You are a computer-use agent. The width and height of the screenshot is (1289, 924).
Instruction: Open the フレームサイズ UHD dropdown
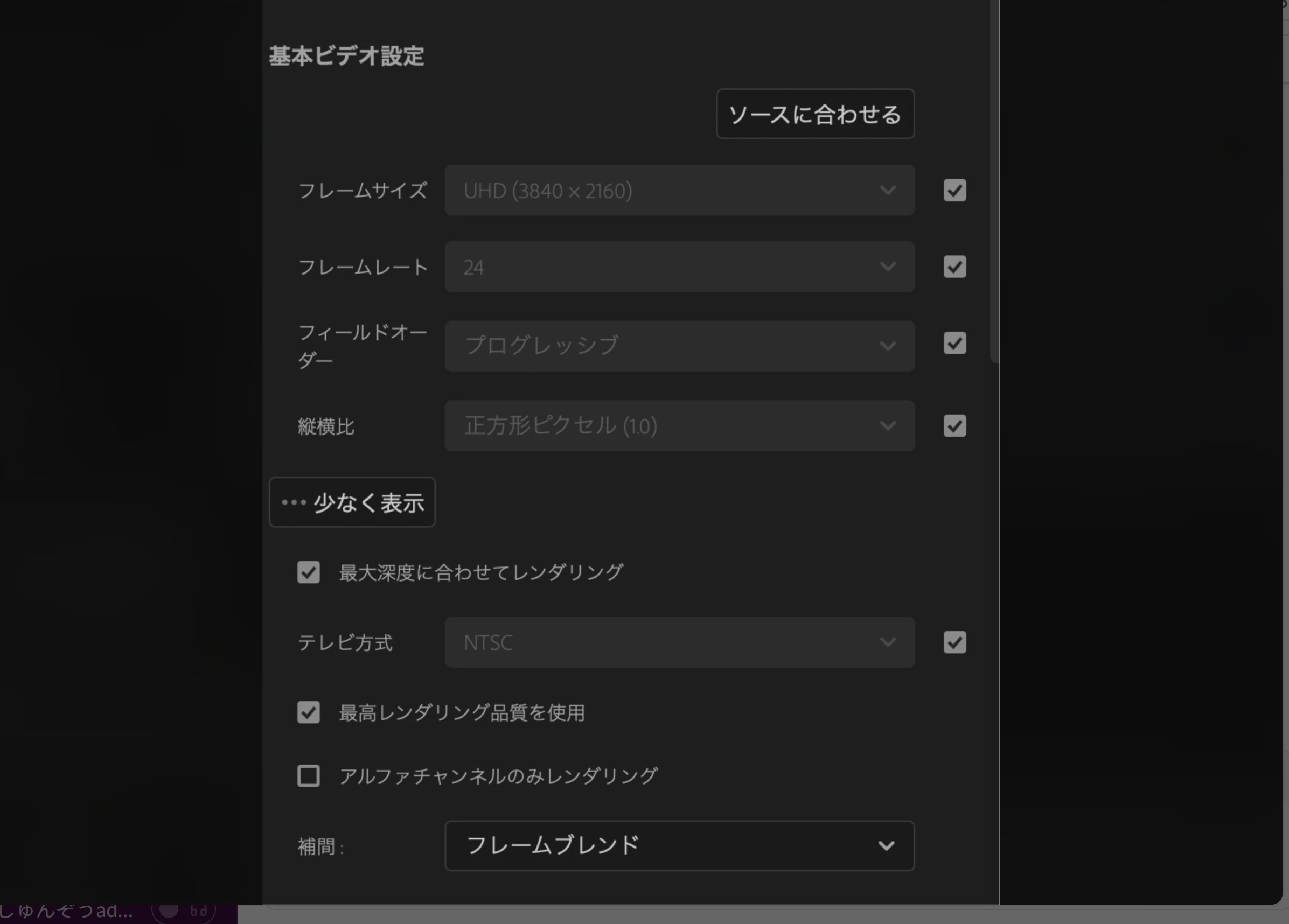(x=679, y=191)
